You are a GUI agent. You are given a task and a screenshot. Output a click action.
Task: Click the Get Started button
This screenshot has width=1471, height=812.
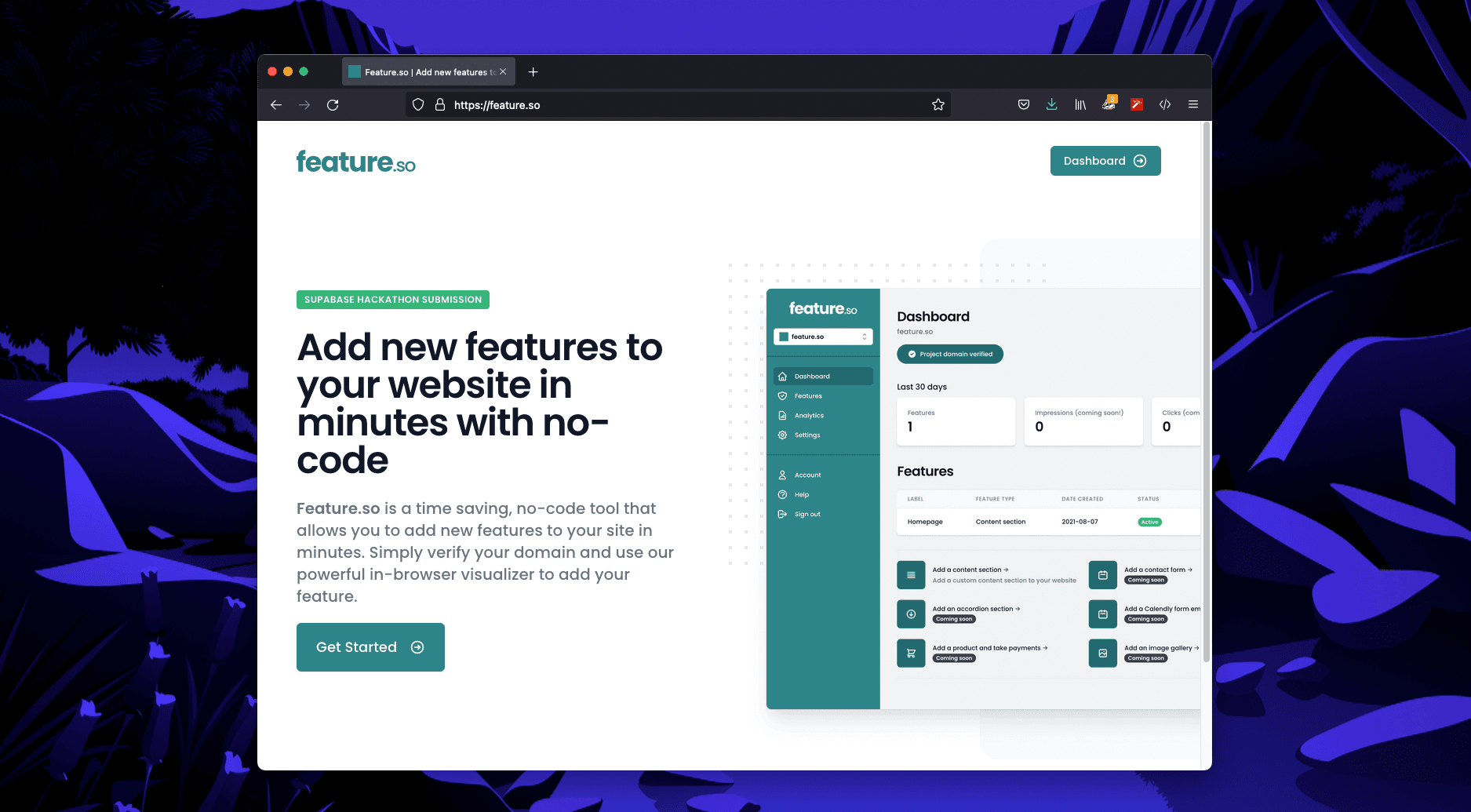coord(370,647)
